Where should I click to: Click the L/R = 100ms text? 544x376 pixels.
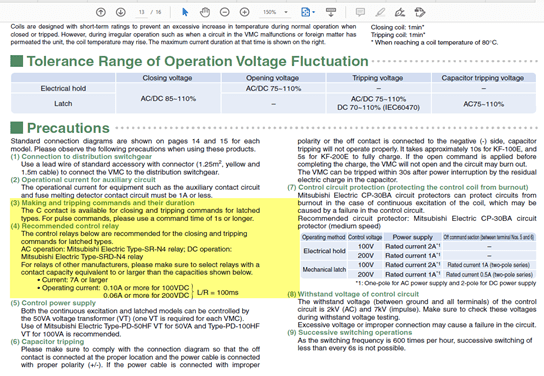tap(218, 292)
